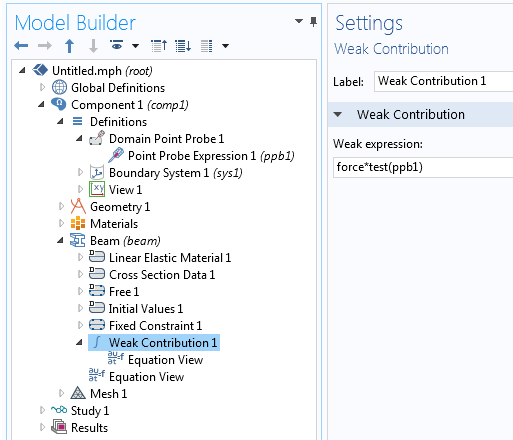Screen dimensions: 513x440
Task: Click the Label text field
Action: coord(444,81)
